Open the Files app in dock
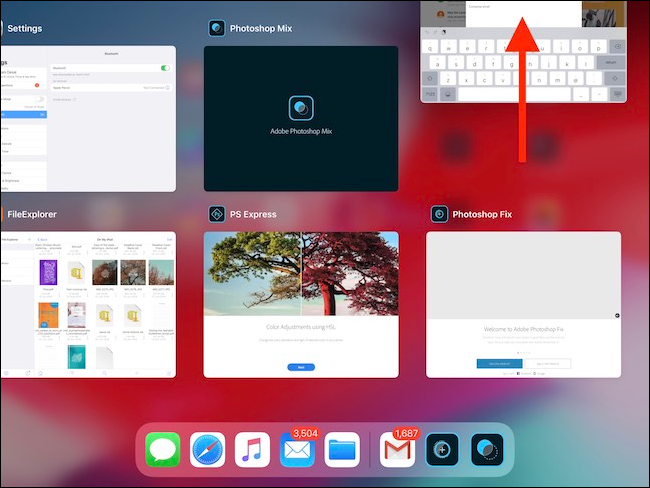Image resolution: width=650 pixels, height=488 pixels. pos(342,449)
